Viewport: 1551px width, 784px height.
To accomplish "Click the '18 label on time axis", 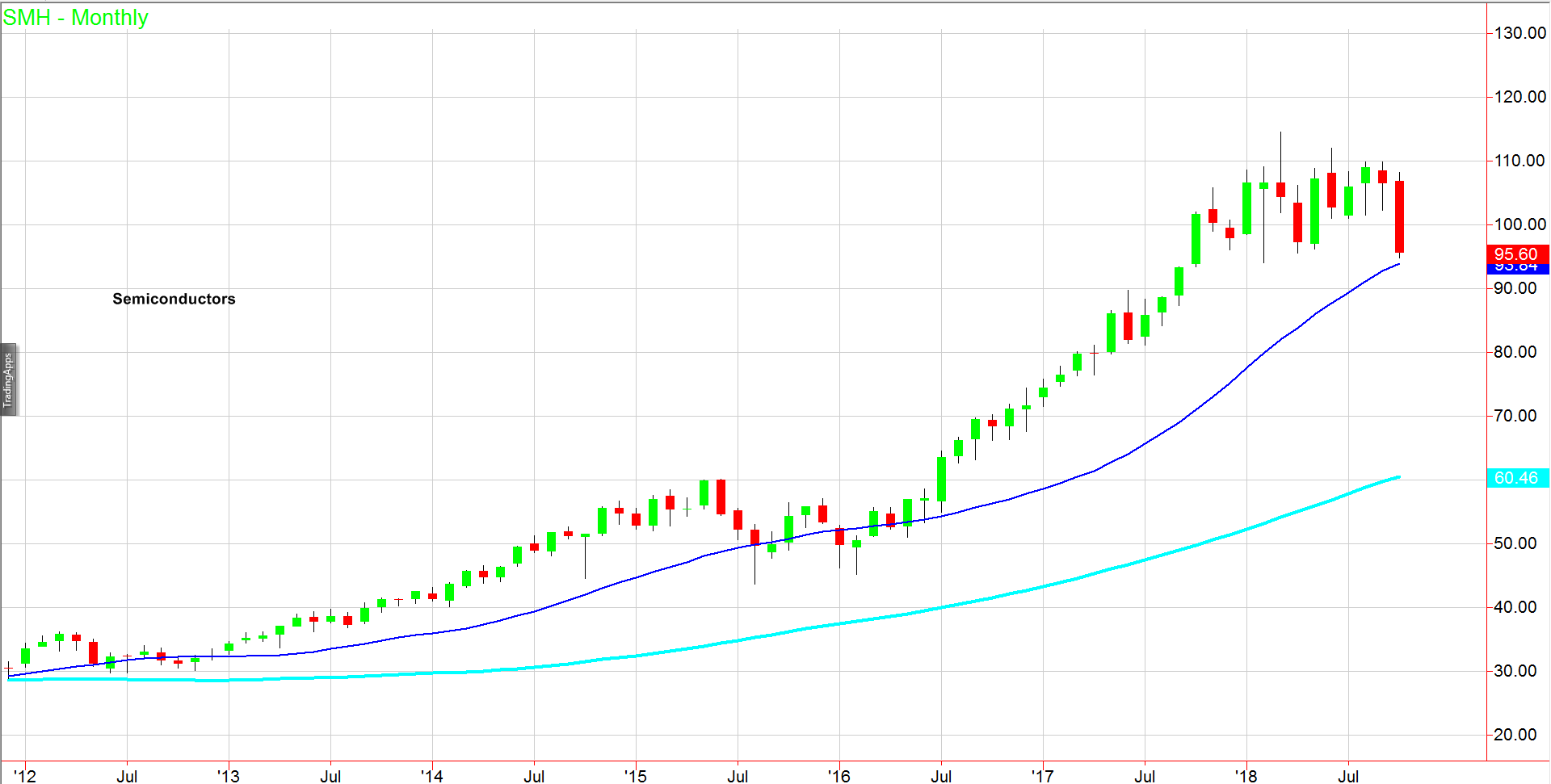I will coord(1246,776).
